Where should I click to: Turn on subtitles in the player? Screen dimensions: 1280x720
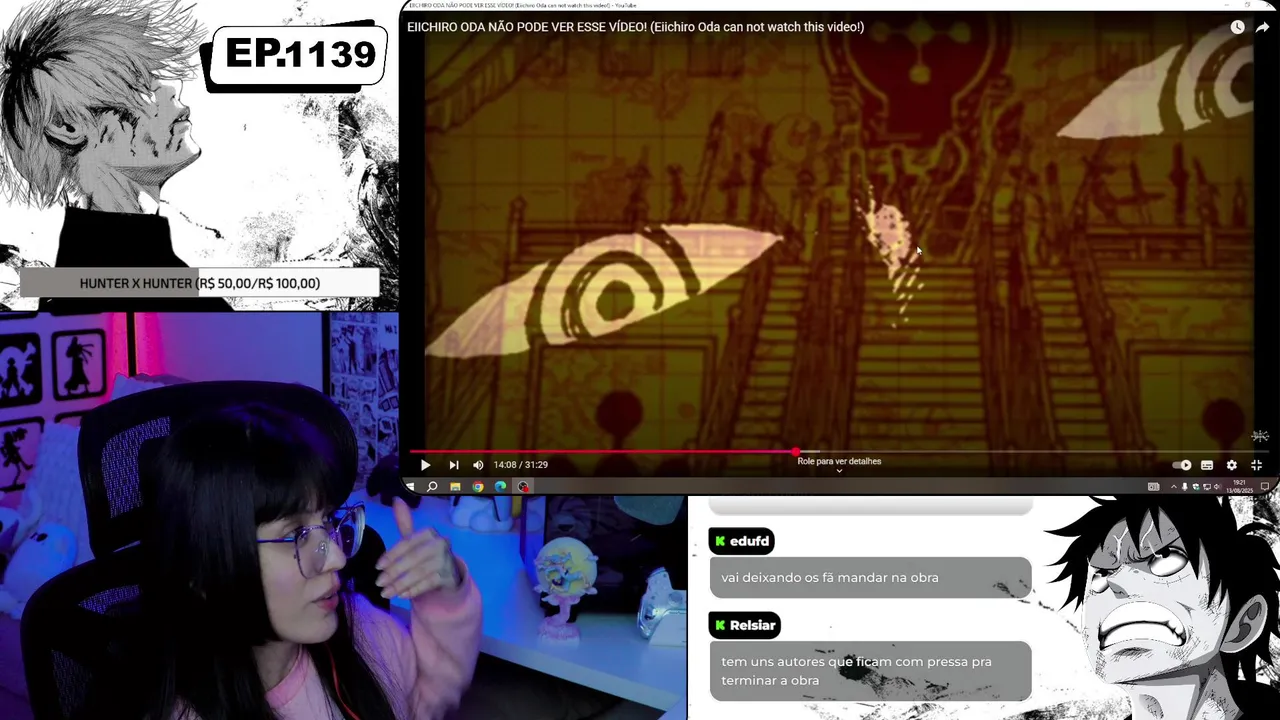tap(1207, 465)
